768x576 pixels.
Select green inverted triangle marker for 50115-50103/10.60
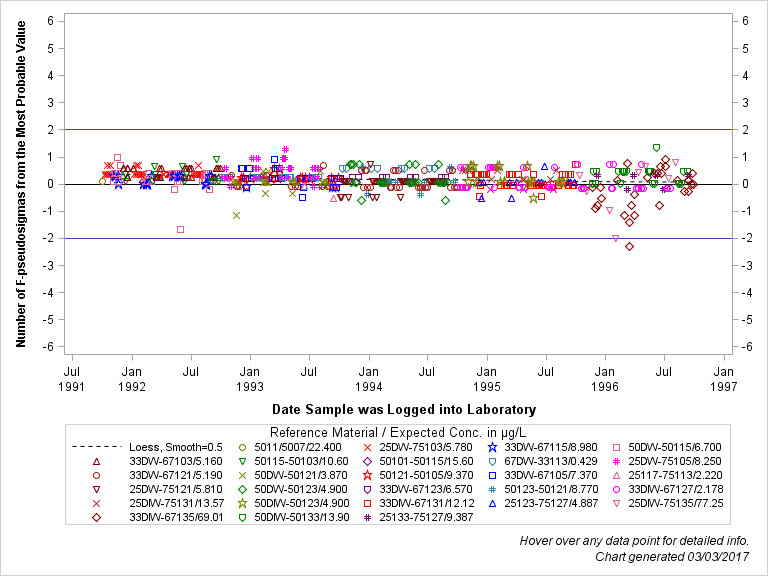(x=242, y=461)
